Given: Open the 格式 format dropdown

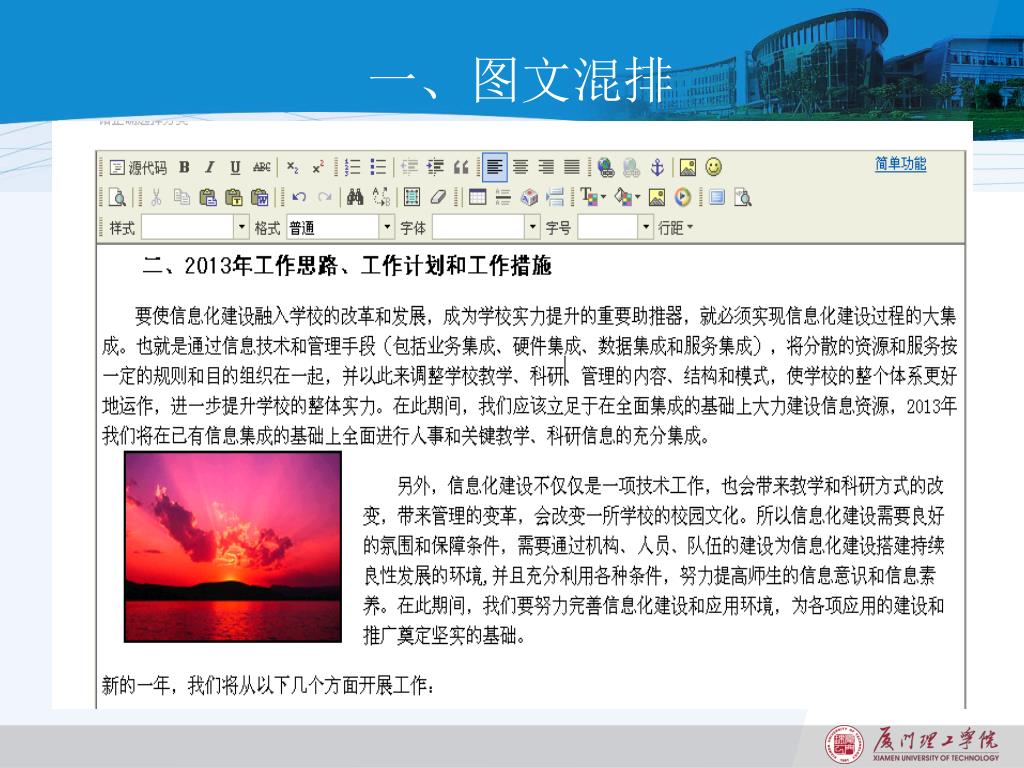Looking at the screenshot, I should 387,227.
